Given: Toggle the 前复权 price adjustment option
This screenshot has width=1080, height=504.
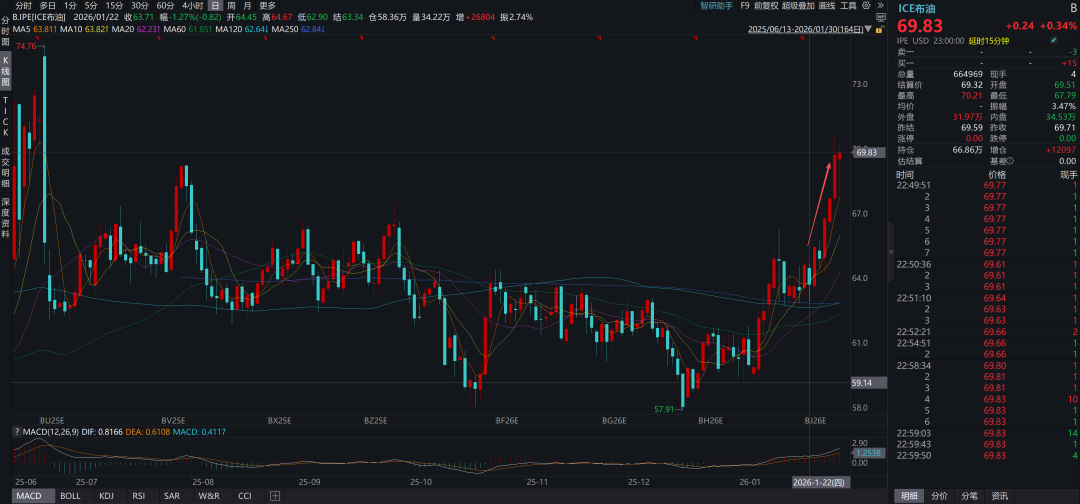Looking at the screenshot, I should (x=766, y=5).
